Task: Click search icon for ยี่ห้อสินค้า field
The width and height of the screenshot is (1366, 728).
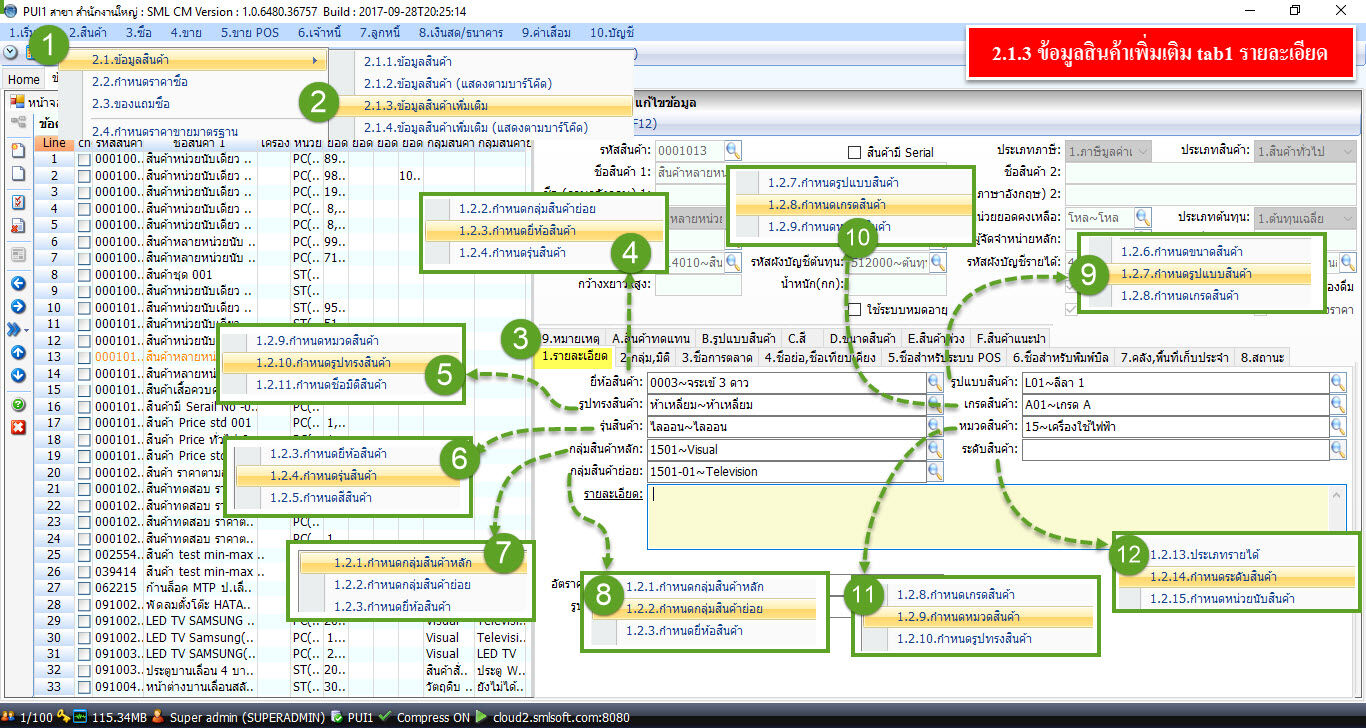Action: (x=935, y=382)
